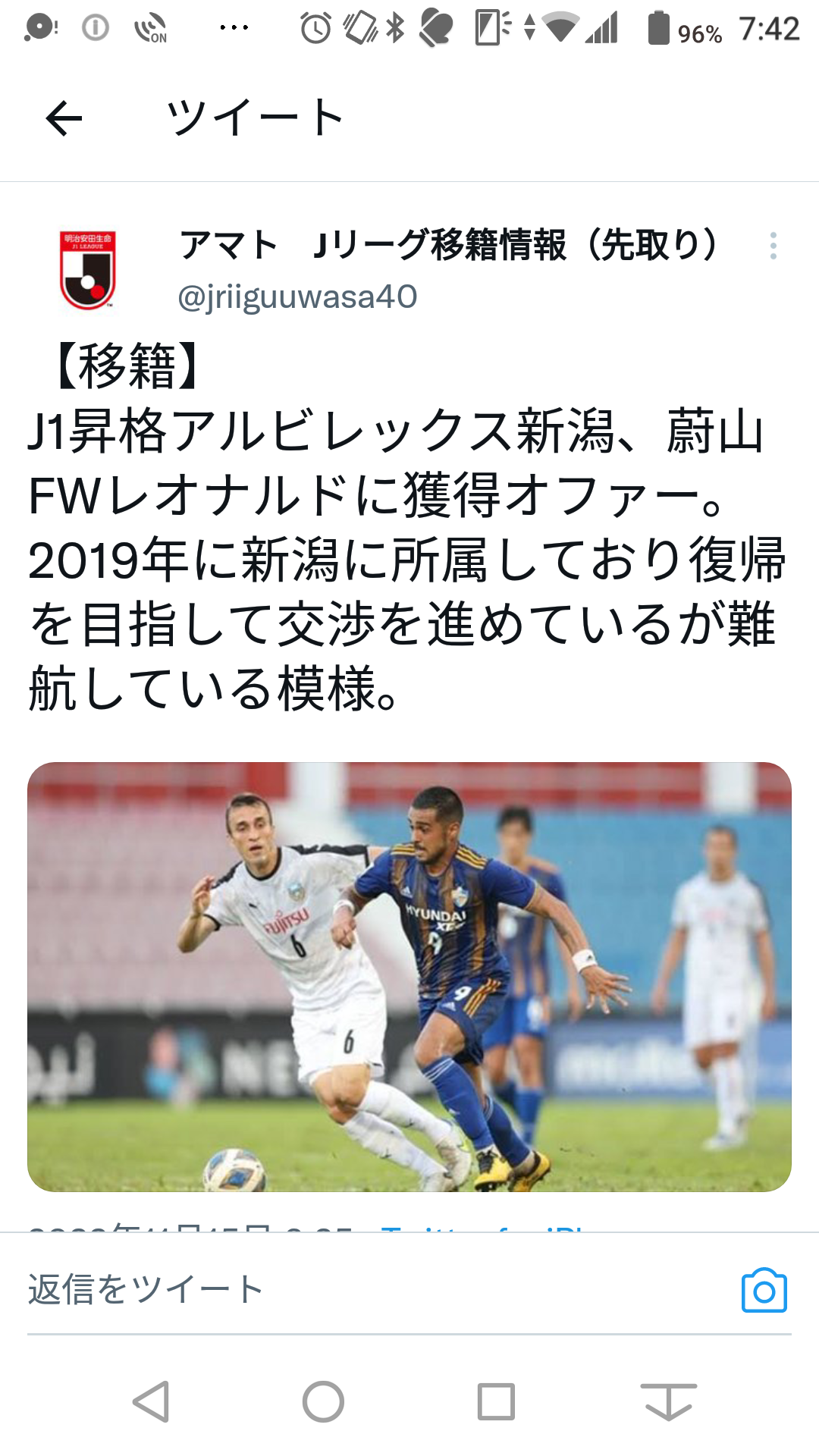Open the J League profile avatar
Image resolution: width=819 pixels, height=1456 pixels.
(x=87, y=270)
